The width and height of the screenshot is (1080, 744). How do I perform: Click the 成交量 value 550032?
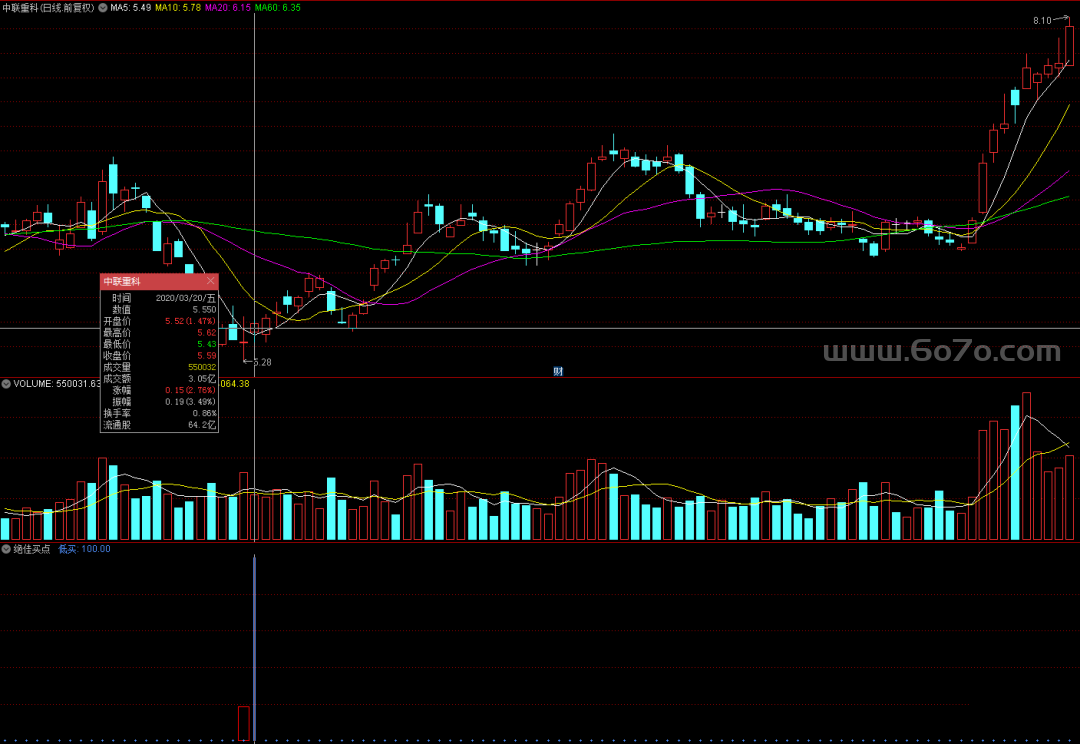click(202, 367)
